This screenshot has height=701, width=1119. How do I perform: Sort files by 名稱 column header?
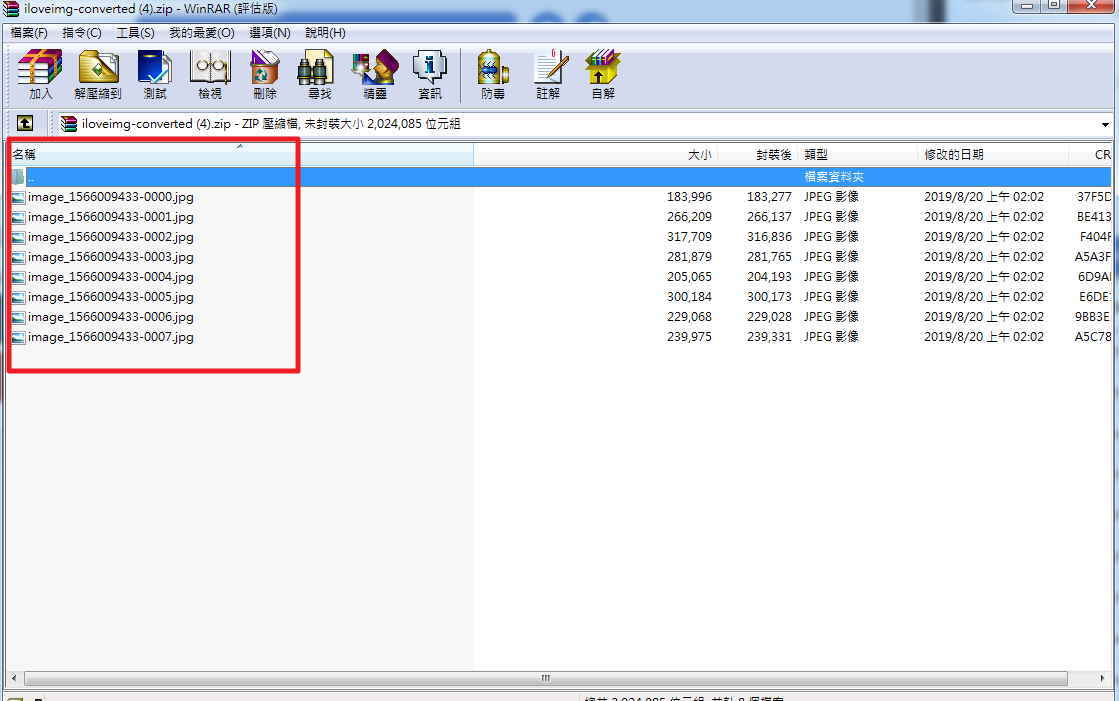pyautogui.click(x=240, y=154)
